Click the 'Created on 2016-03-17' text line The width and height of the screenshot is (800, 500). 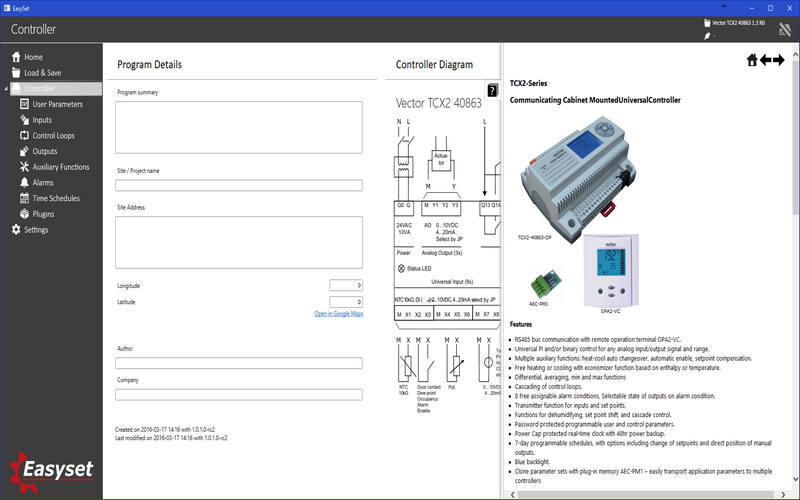[165, 430]
